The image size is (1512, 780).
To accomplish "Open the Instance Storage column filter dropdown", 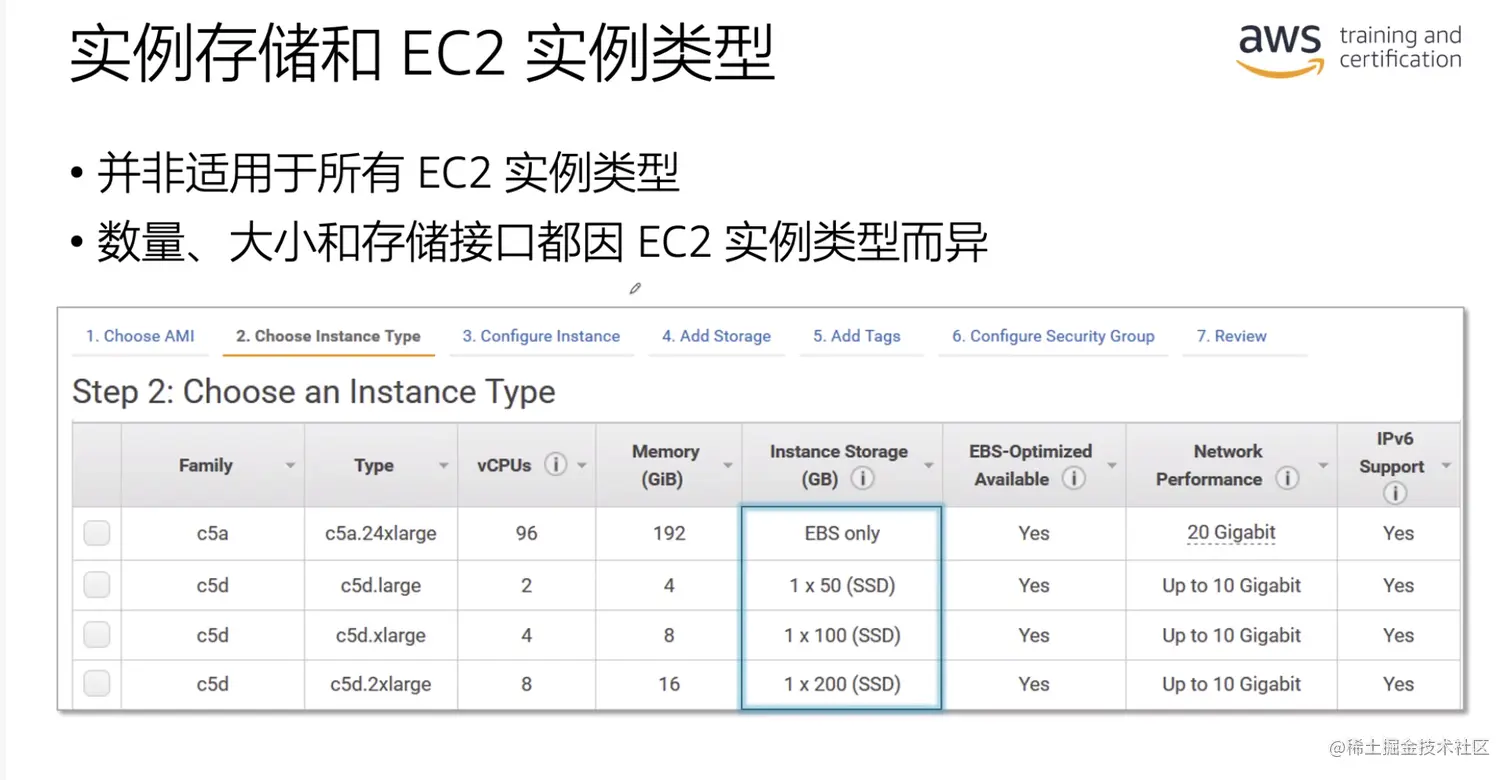I will (x=929, y=466).
